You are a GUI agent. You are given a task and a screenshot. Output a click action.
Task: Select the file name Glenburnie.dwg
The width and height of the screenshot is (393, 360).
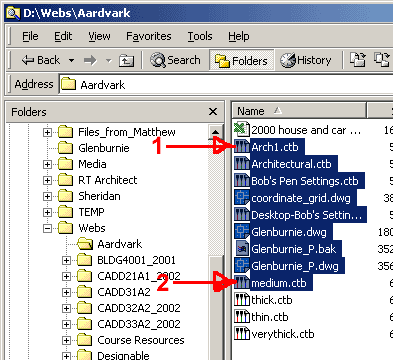point(289,232)
